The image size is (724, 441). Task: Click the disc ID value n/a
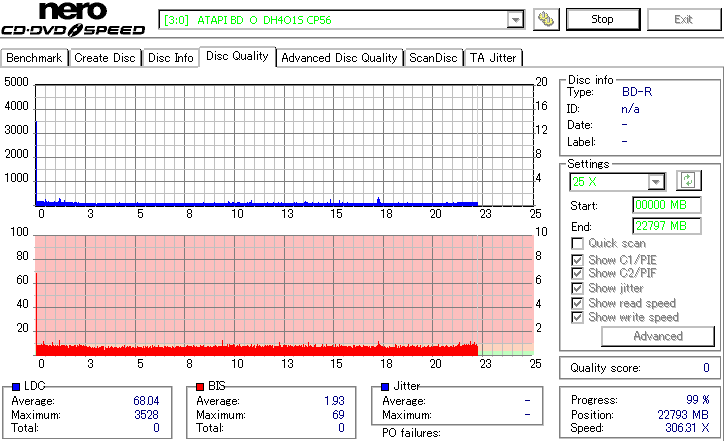coord(630,109)
